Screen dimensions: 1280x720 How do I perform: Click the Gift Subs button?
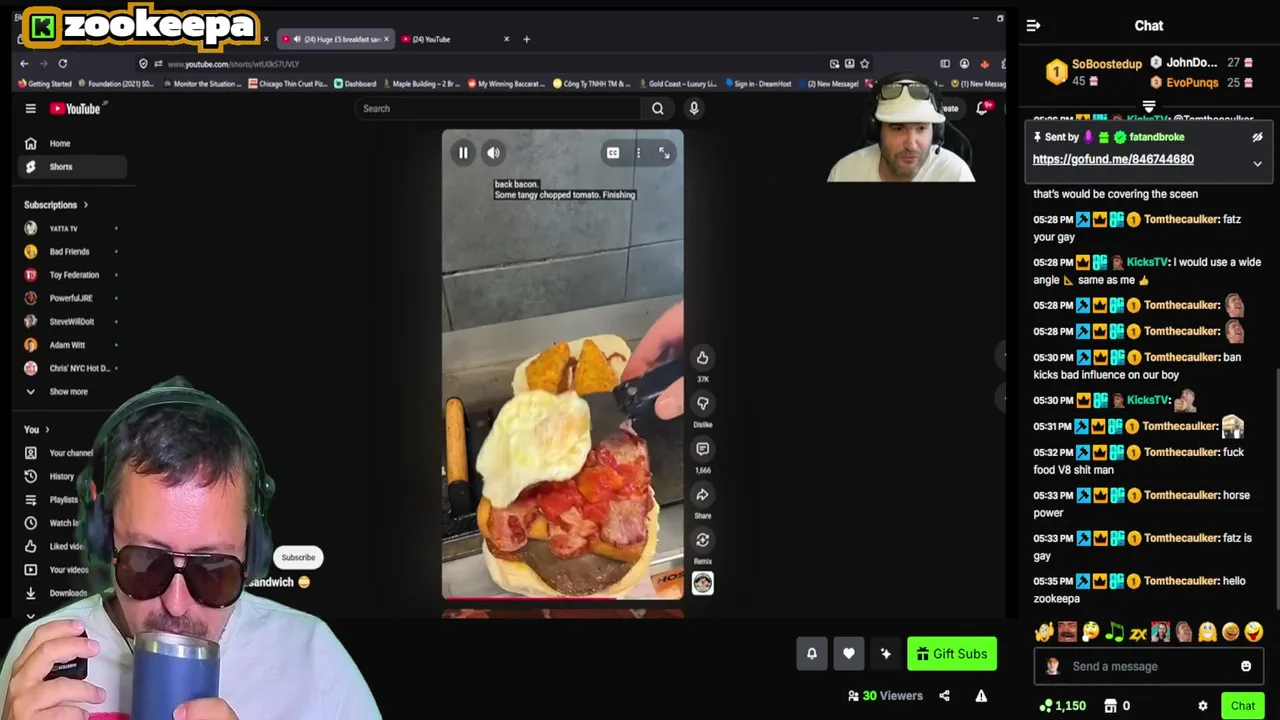point(952,654)
